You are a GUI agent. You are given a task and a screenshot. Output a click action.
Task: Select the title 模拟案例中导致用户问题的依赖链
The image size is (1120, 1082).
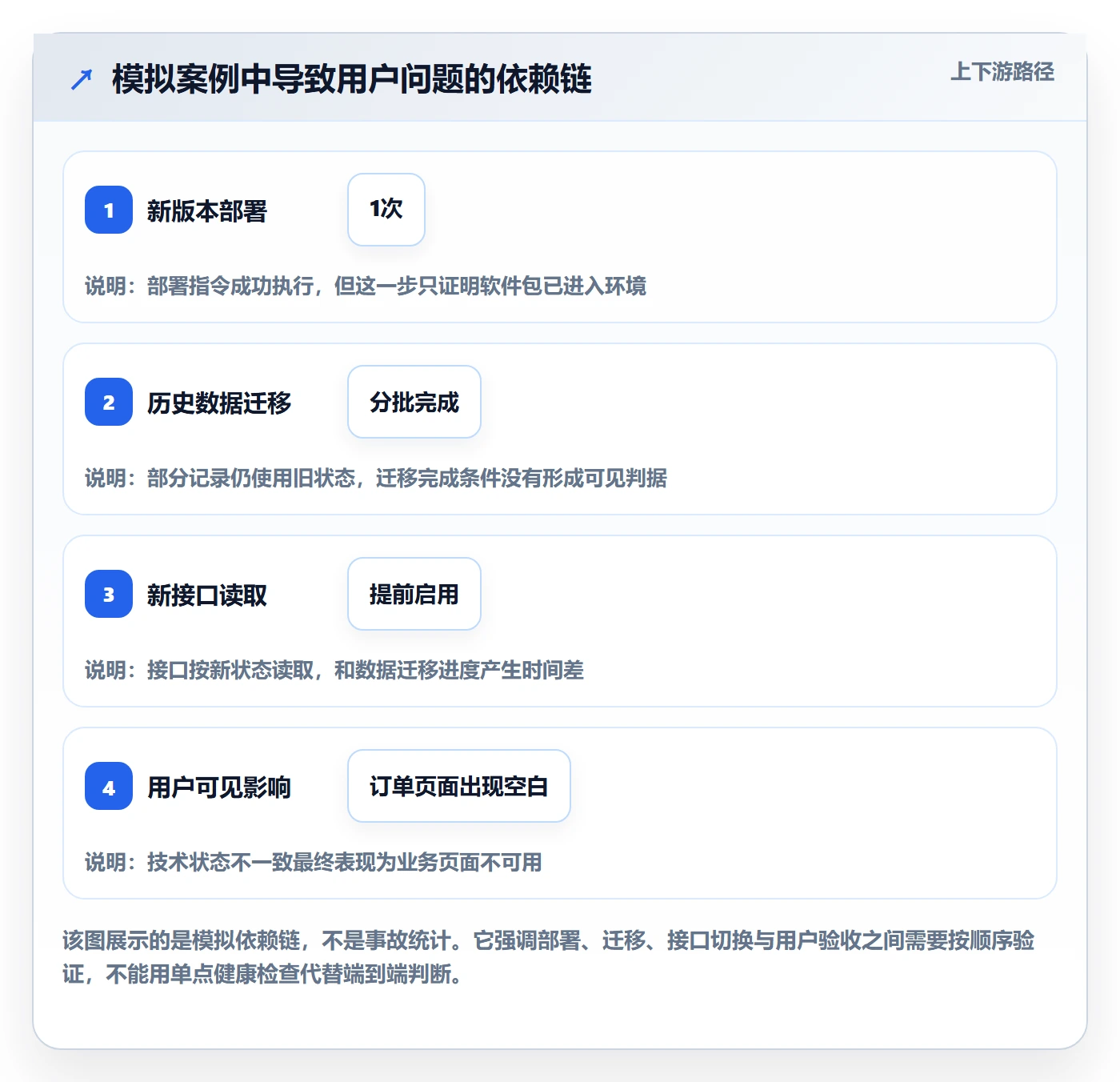(352, 79)
